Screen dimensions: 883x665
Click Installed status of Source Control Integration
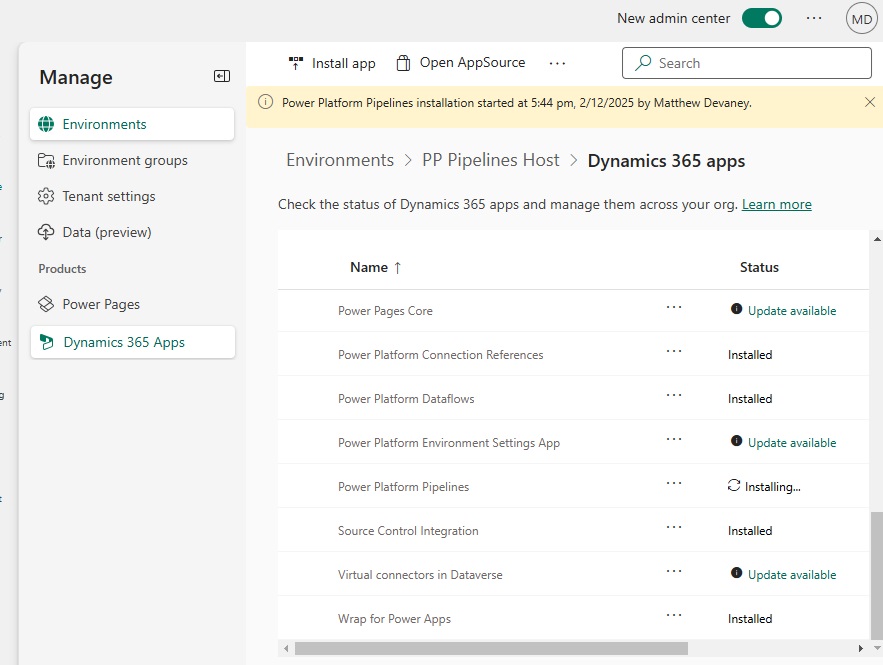click(750, 531)
